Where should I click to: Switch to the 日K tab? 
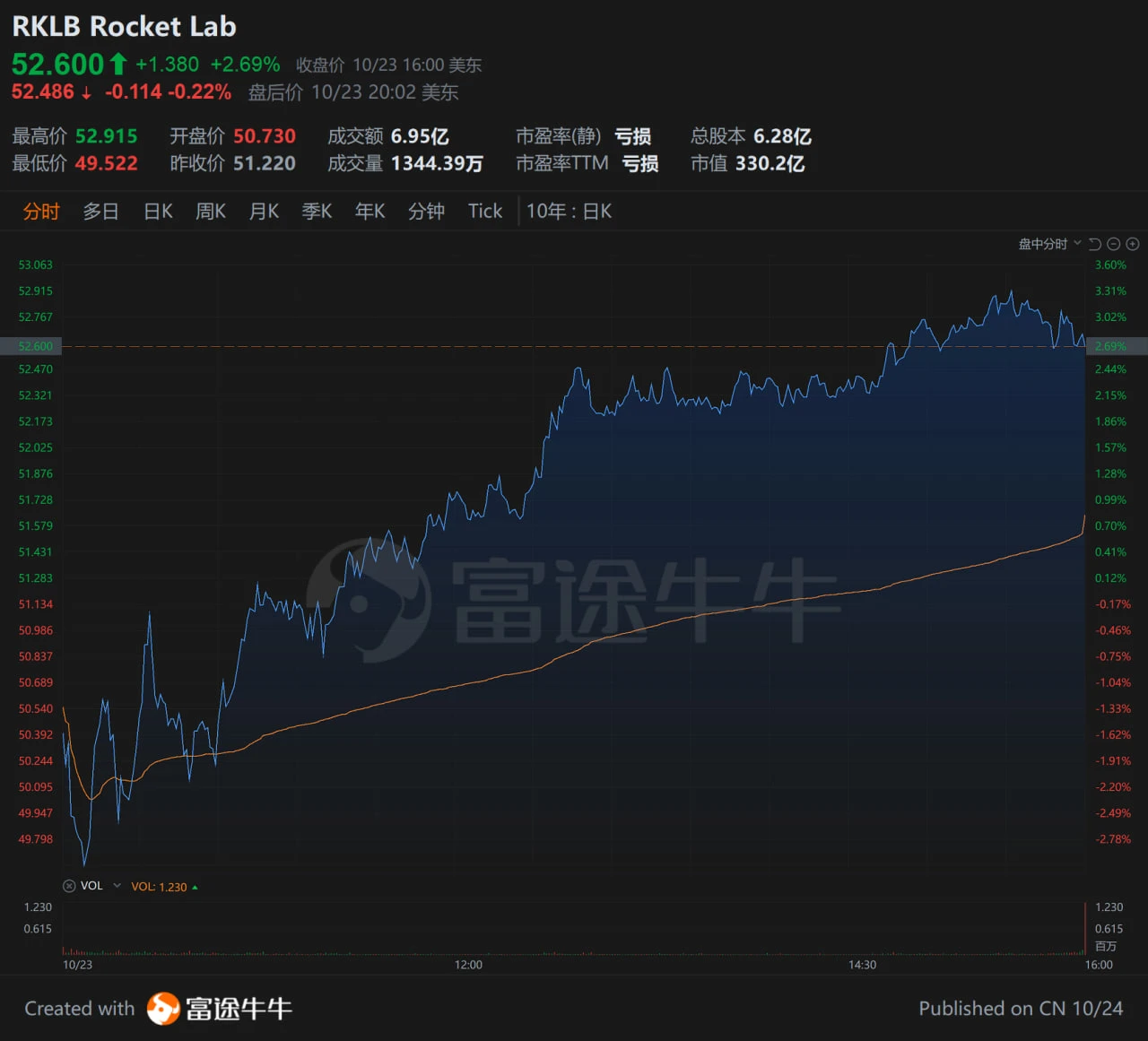(158, 212)
